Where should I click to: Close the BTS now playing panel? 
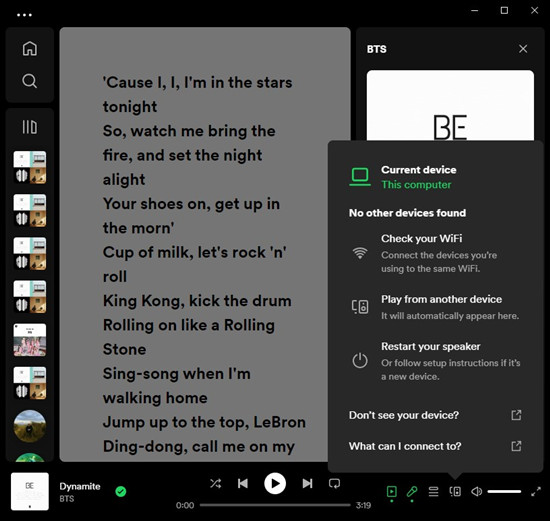point(523,49)
